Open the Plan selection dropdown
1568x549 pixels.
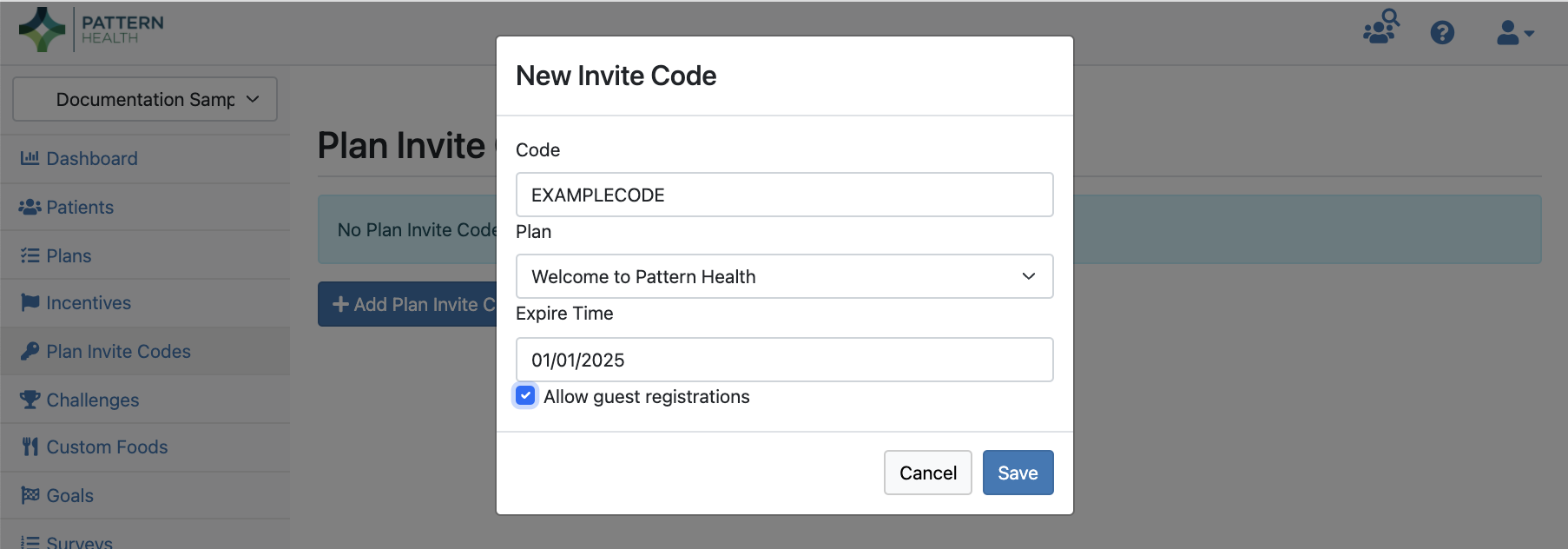(x=784, y=276)
